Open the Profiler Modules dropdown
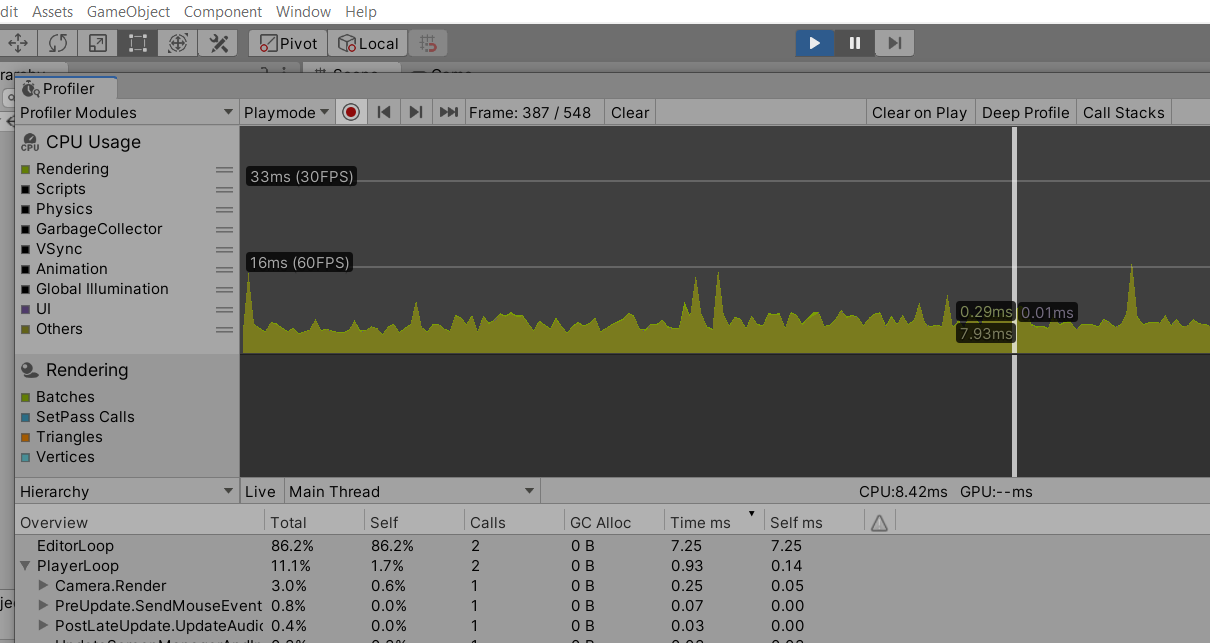This screenshot has height=643, width=1210. [x=127, y=112]
